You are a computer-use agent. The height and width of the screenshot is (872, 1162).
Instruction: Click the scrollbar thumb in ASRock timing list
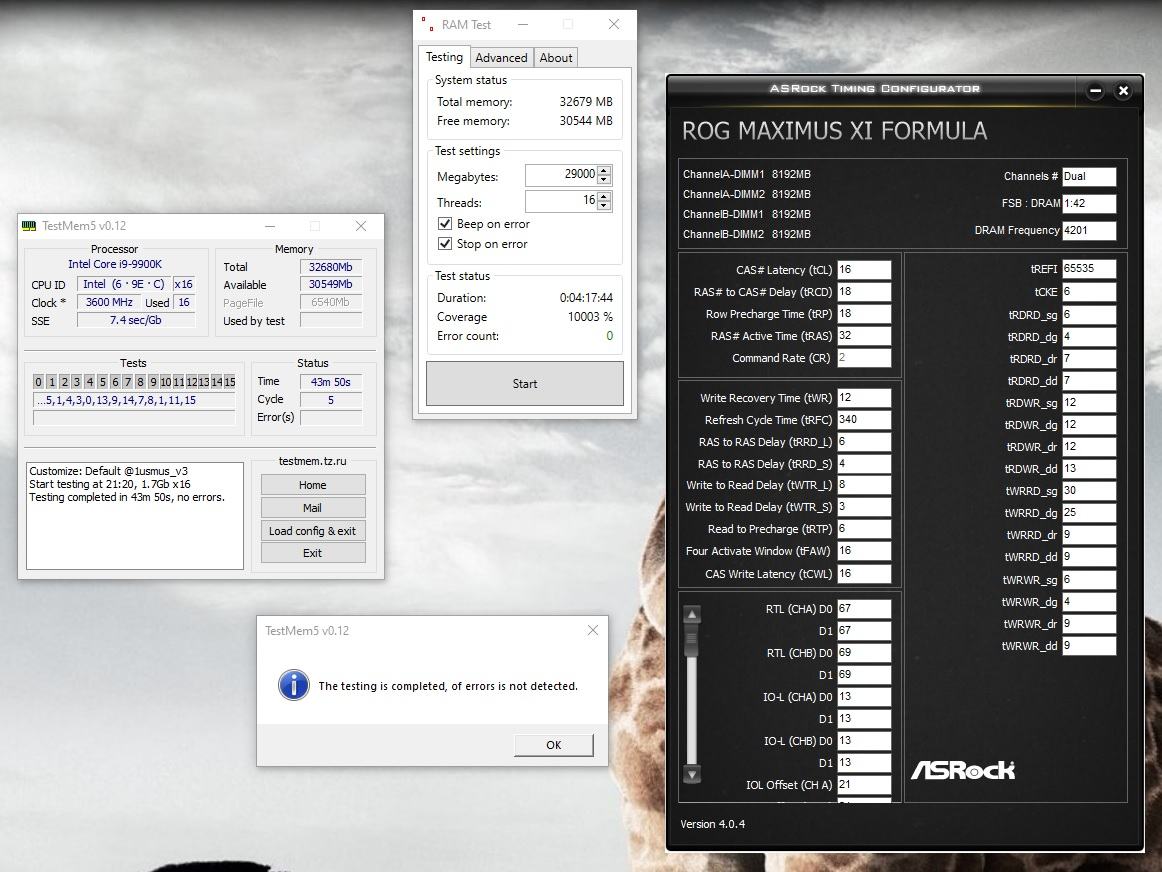[x=691, y=640]
